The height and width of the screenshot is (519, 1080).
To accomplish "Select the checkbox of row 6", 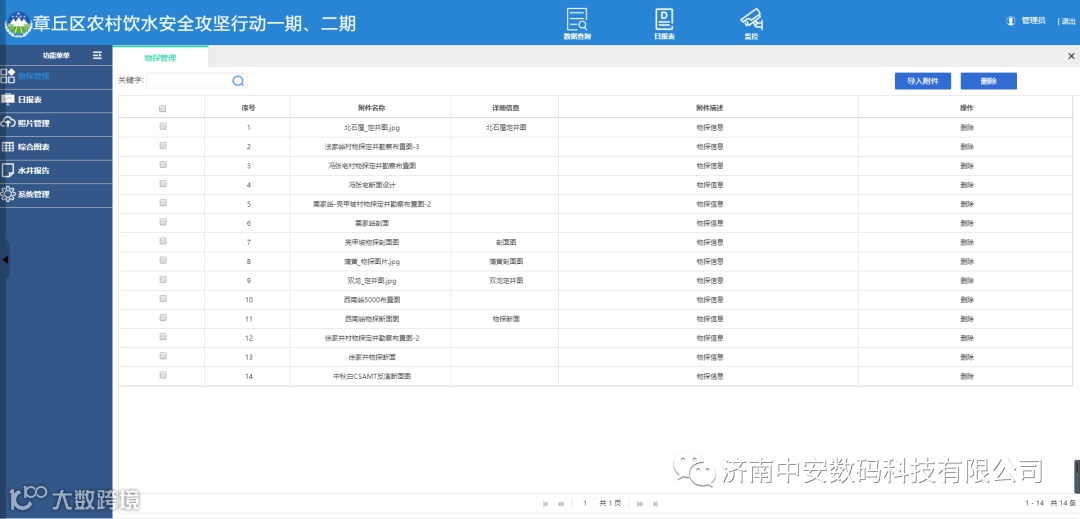I will tap(163, 222).
